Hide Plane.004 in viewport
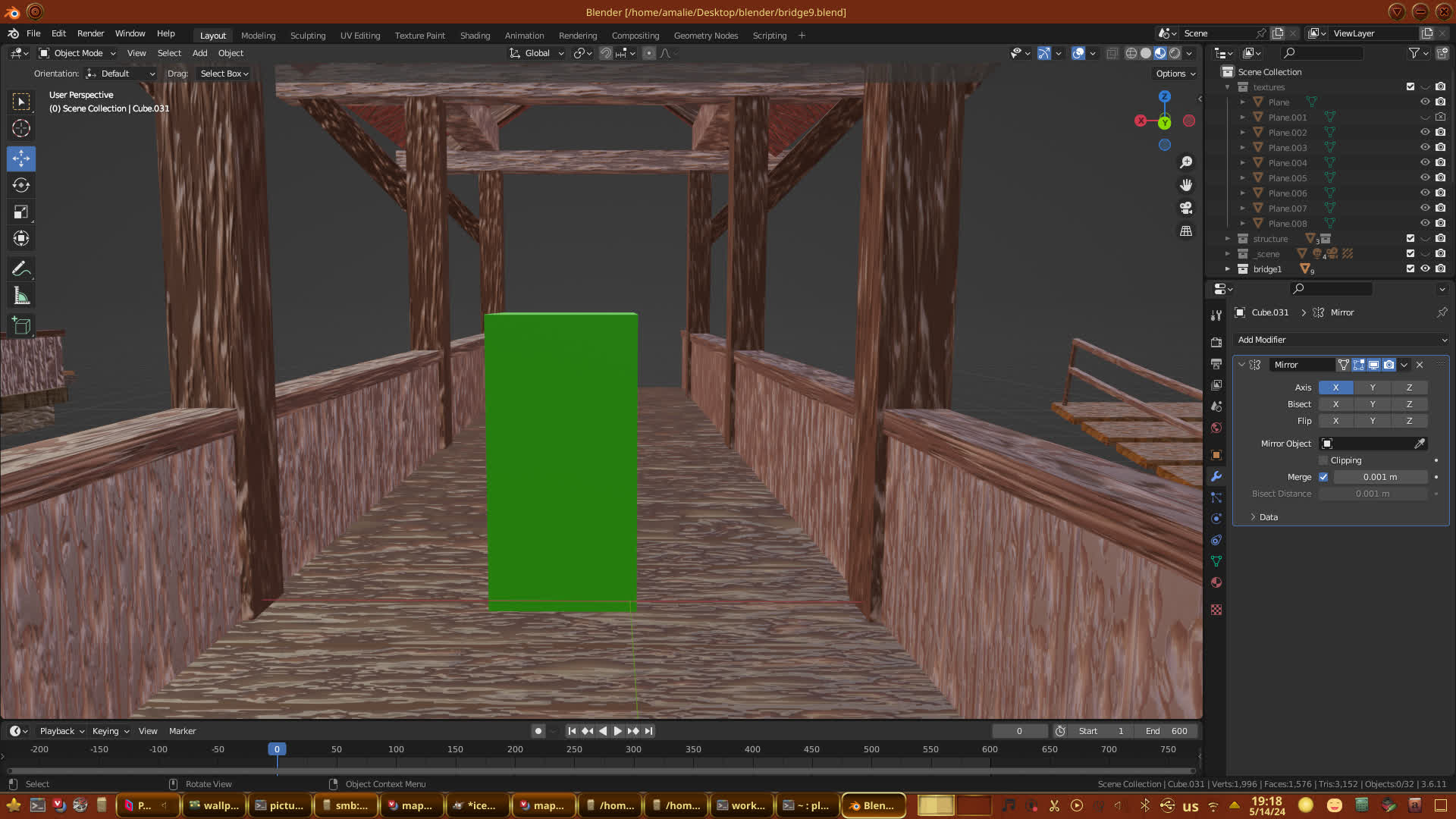This screenshot has height=819, width=1456. [x=1425, y=162]
